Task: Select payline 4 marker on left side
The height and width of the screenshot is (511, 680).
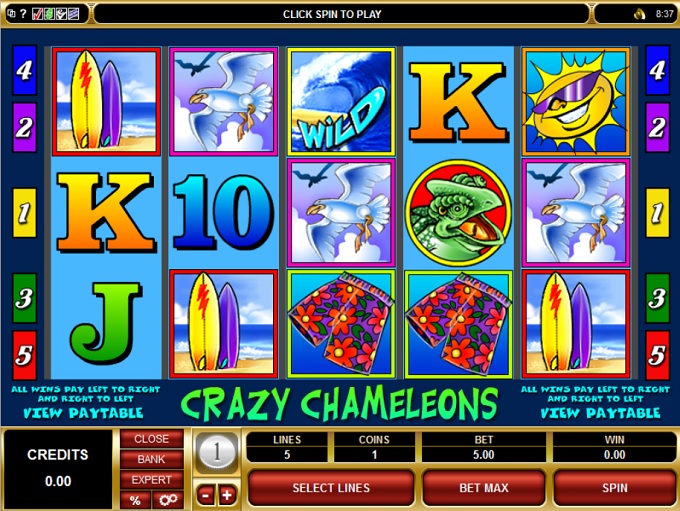Action: [24, 70]
